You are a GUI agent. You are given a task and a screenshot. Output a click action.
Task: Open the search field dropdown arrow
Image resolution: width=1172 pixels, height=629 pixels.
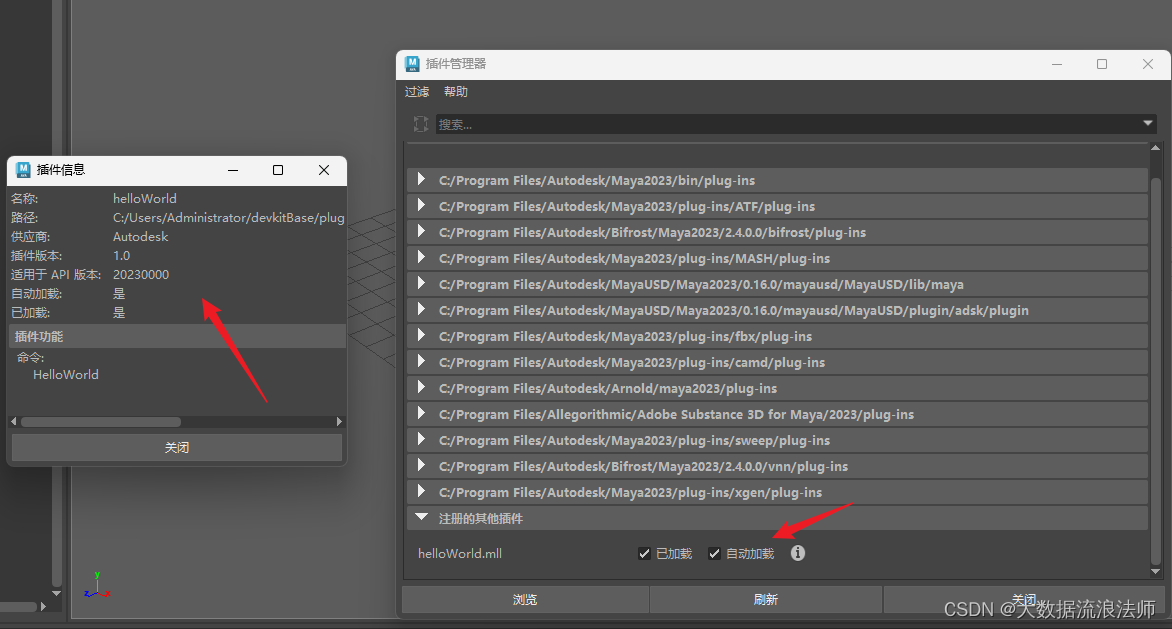1147,123
